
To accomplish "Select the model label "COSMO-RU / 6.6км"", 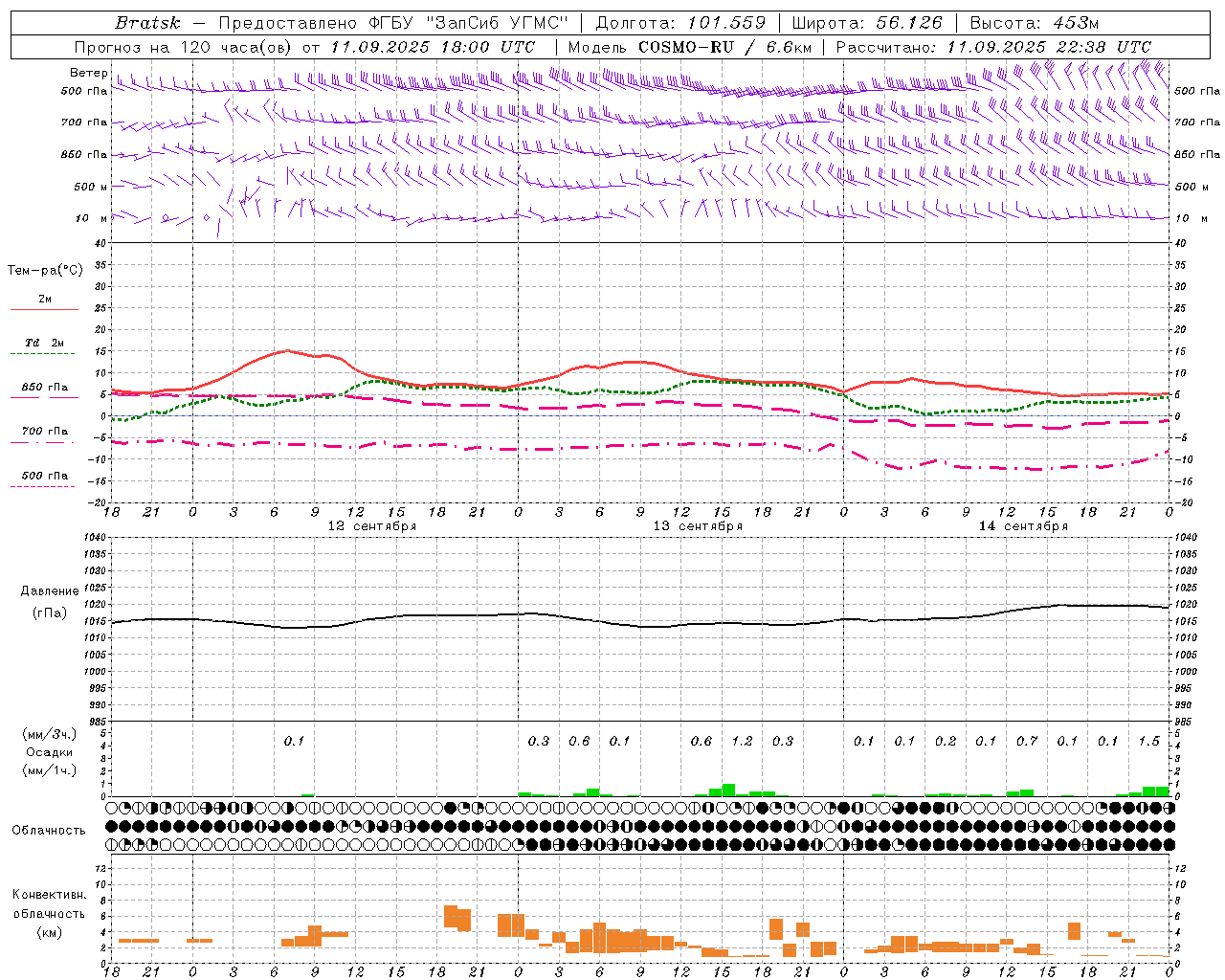I will click(x=725, y=47).
